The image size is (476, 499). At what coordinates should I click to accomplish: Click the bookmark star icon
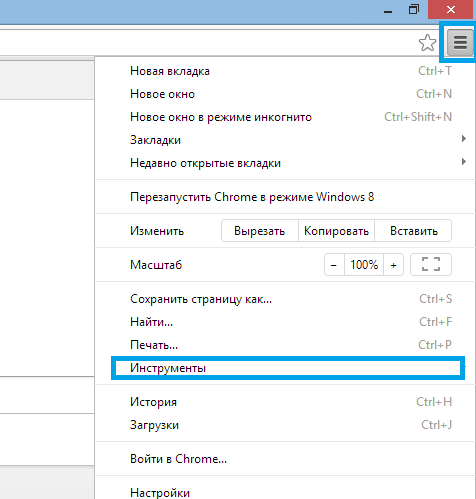click(x=427, y=43)
